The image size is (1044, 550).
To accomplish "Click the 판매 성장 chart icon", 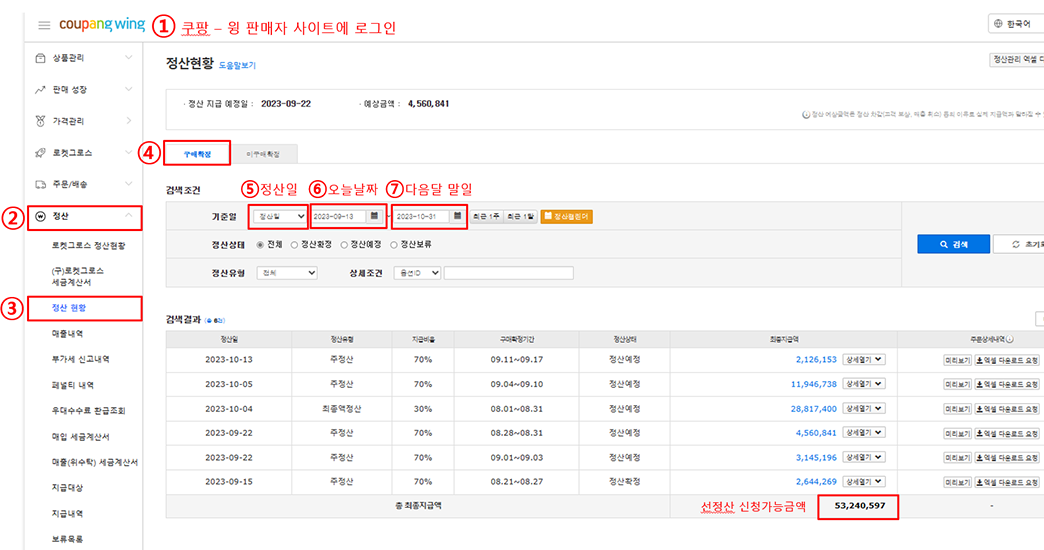I will (x=40, y=89).
